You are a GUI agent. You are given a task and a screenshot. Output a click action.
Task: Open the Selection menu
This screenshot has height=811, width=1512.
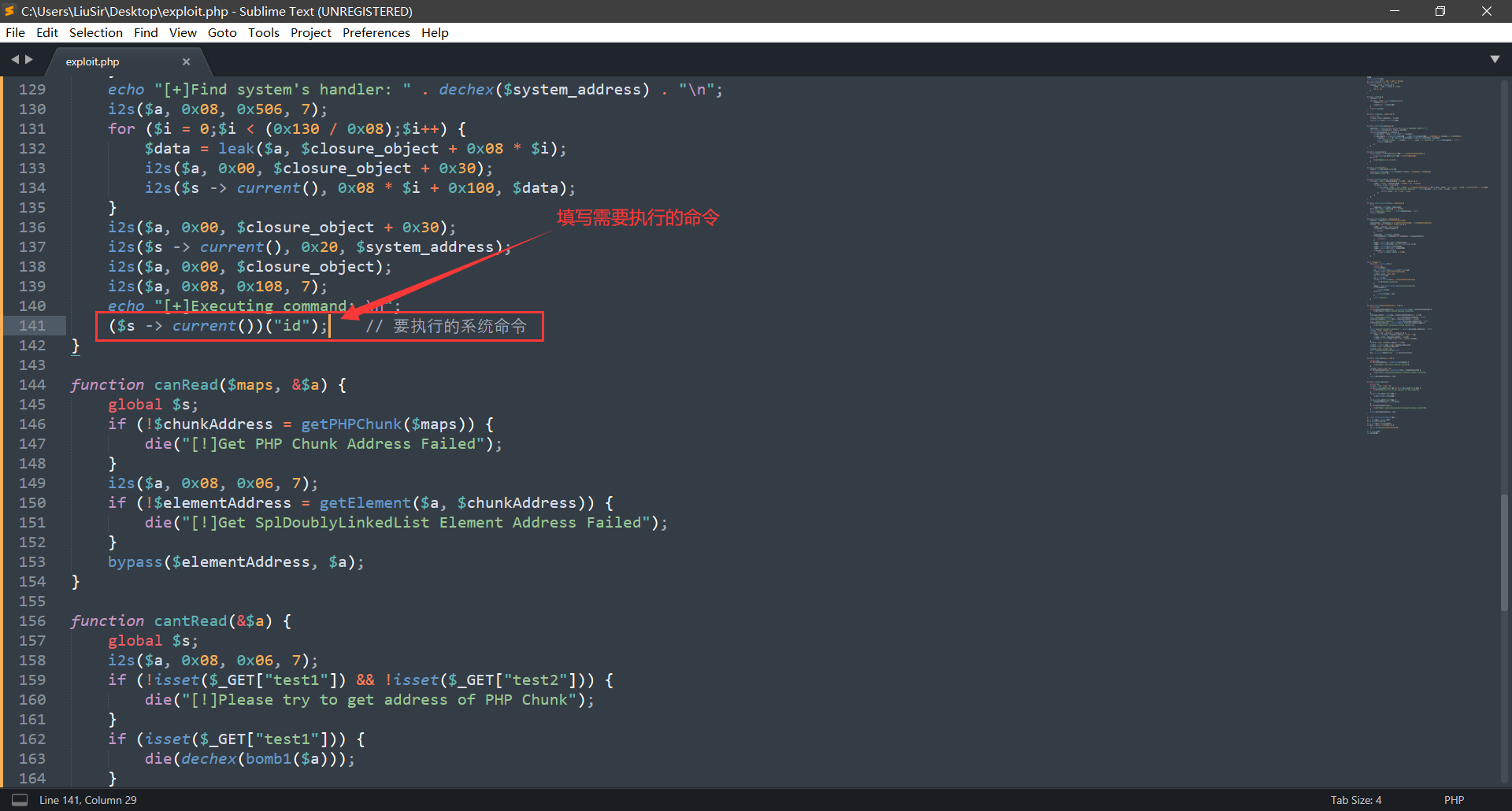[96, 32]
